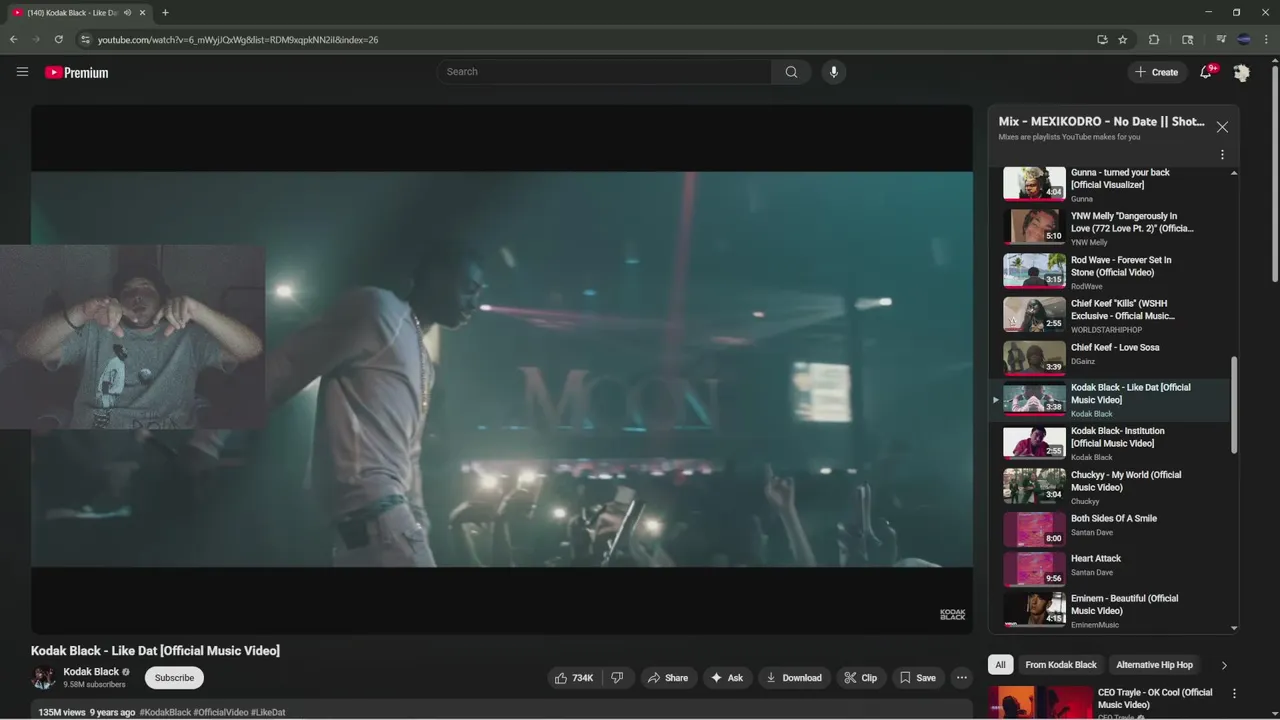The image size is (1280, 720).
Task: Open the account avatar menu
Action: [1241, 72]
